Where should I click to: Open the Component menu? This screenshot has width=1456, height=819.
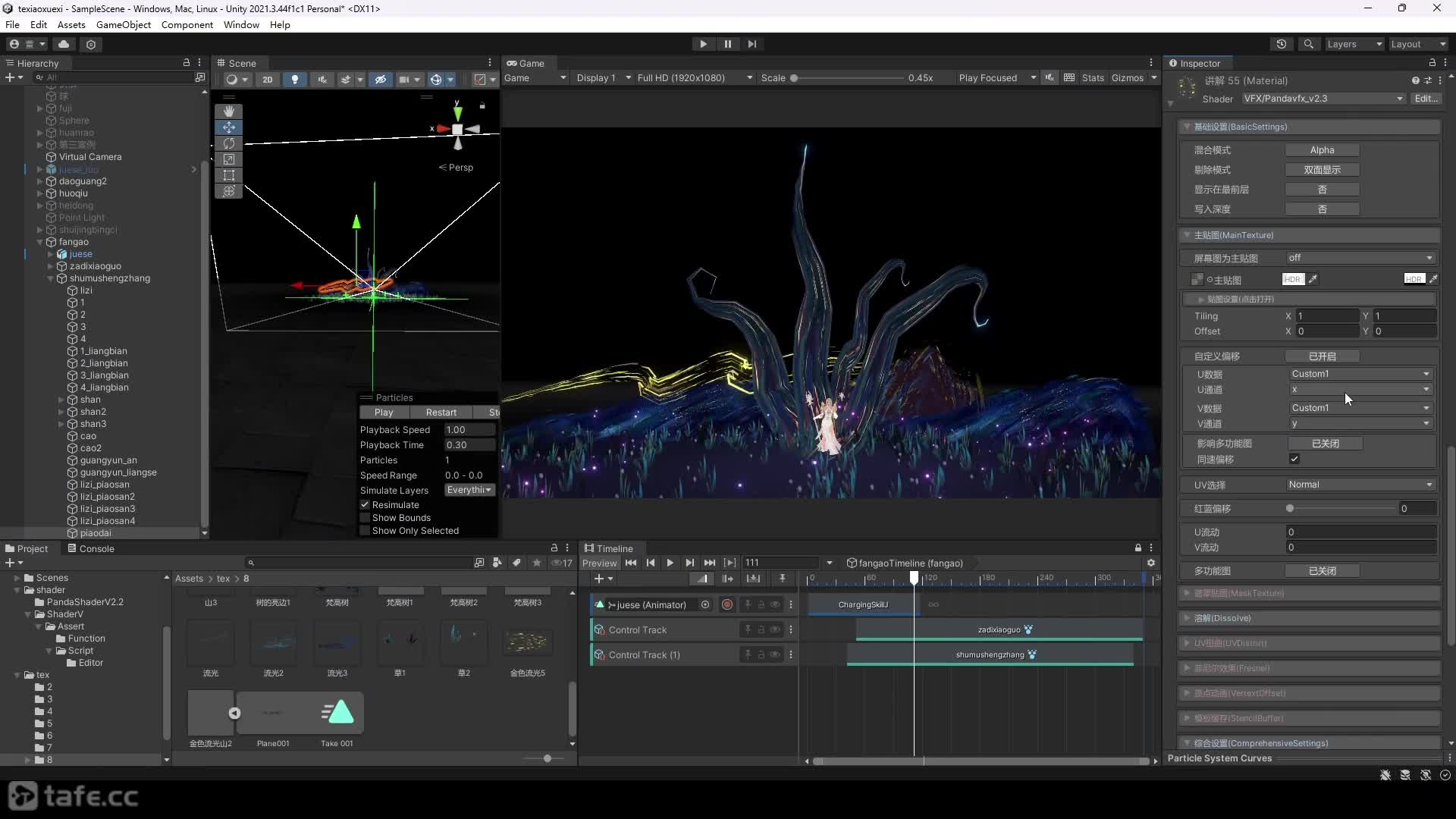coord(187,24)
